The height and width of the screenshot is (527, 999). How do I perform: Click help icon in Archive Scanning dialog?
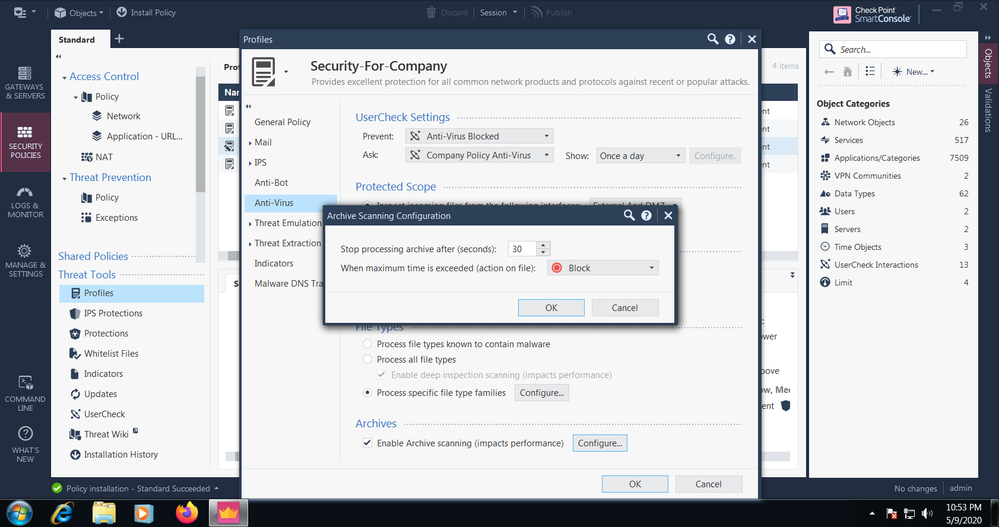coord(647,215)
